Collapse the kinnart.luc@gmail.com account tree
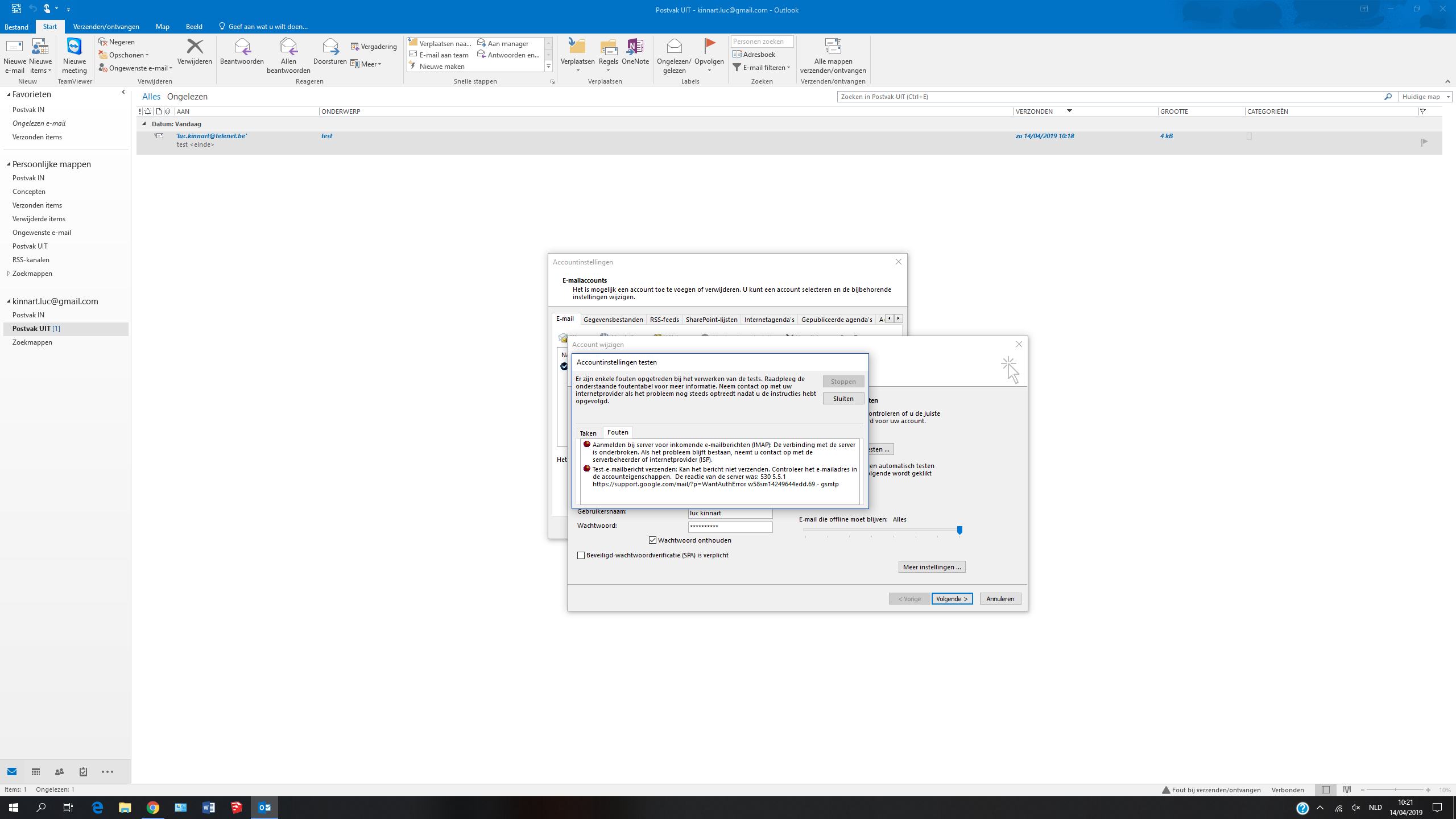The width and height of the screenshot is (1456, 819). point(9,301)
